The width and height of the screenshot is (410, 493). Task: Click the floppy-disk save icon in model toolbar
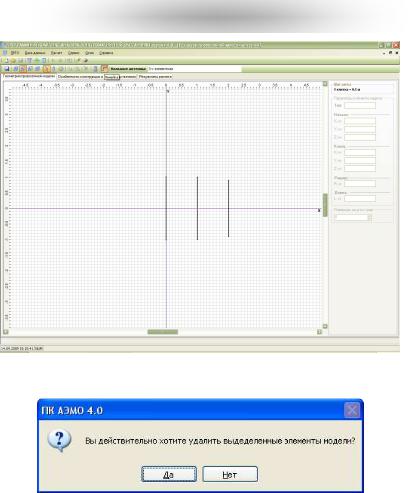(7, 69)
